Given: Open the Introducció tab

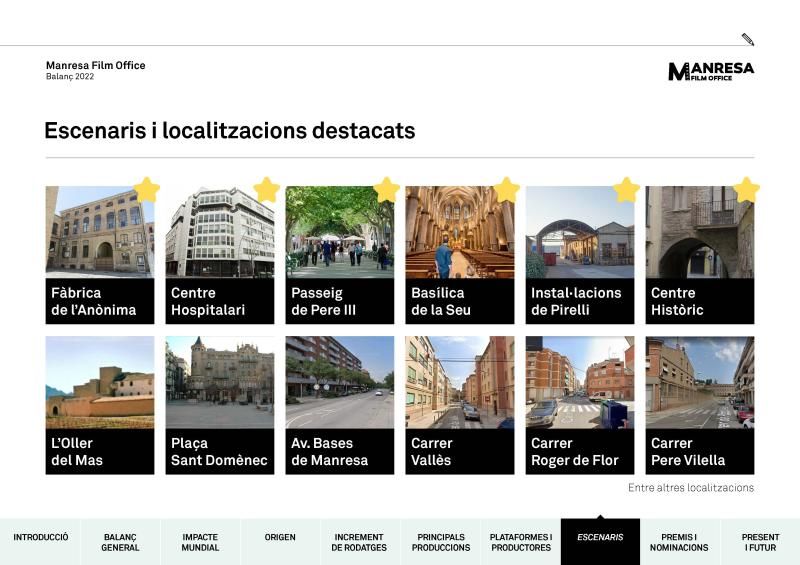Looking at the screenshot, I should click(x=40, y=542).
